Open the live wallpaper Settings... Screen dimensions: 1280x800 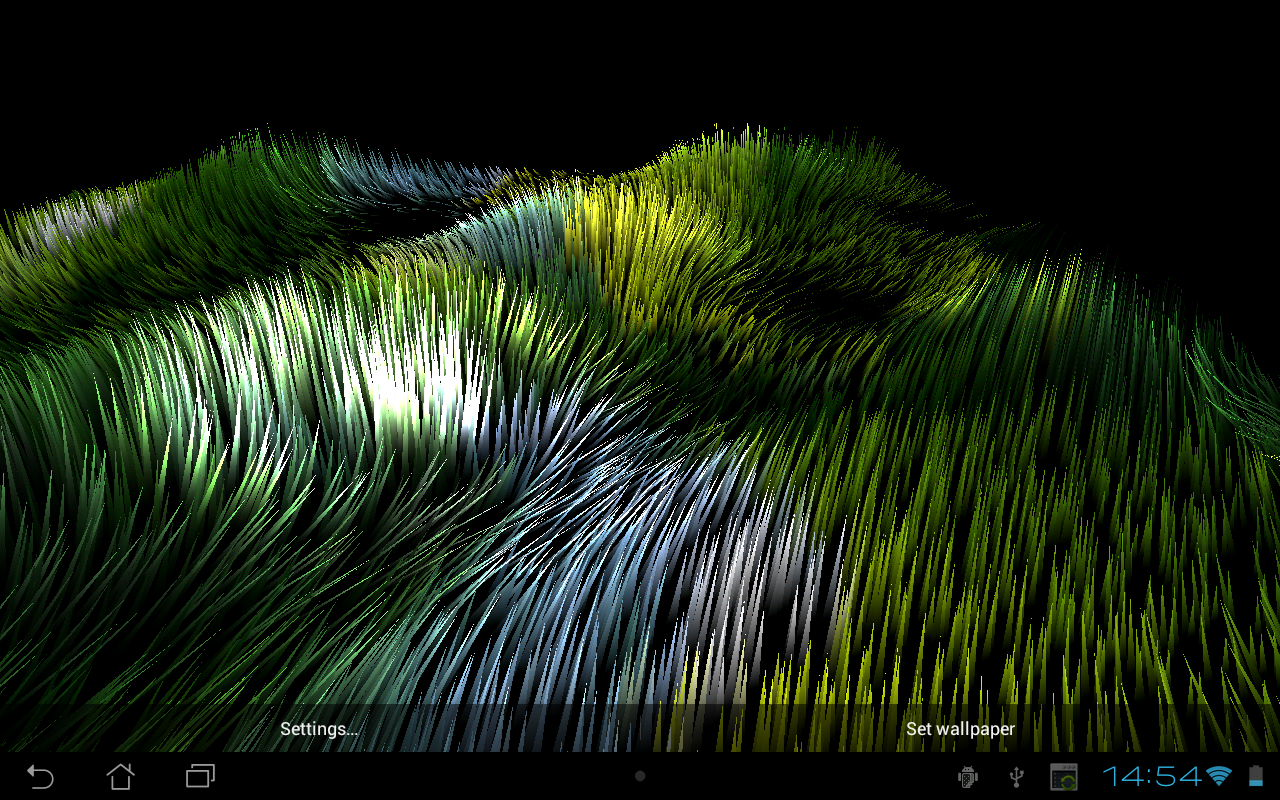coord(319,729)
